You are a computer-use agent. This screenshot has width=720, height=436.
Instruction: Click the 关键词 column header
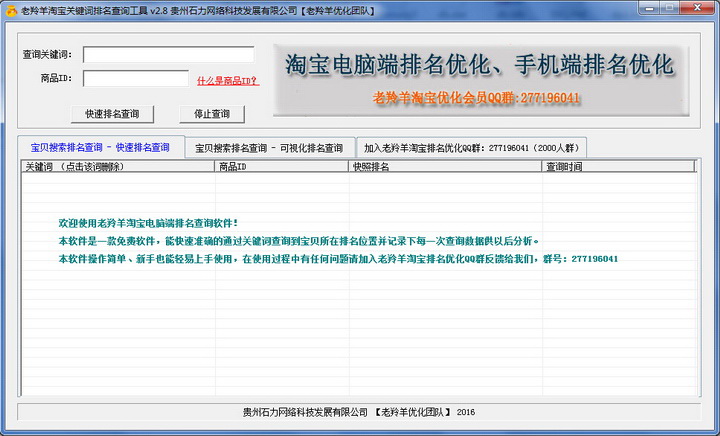click(x=118, y=167)
